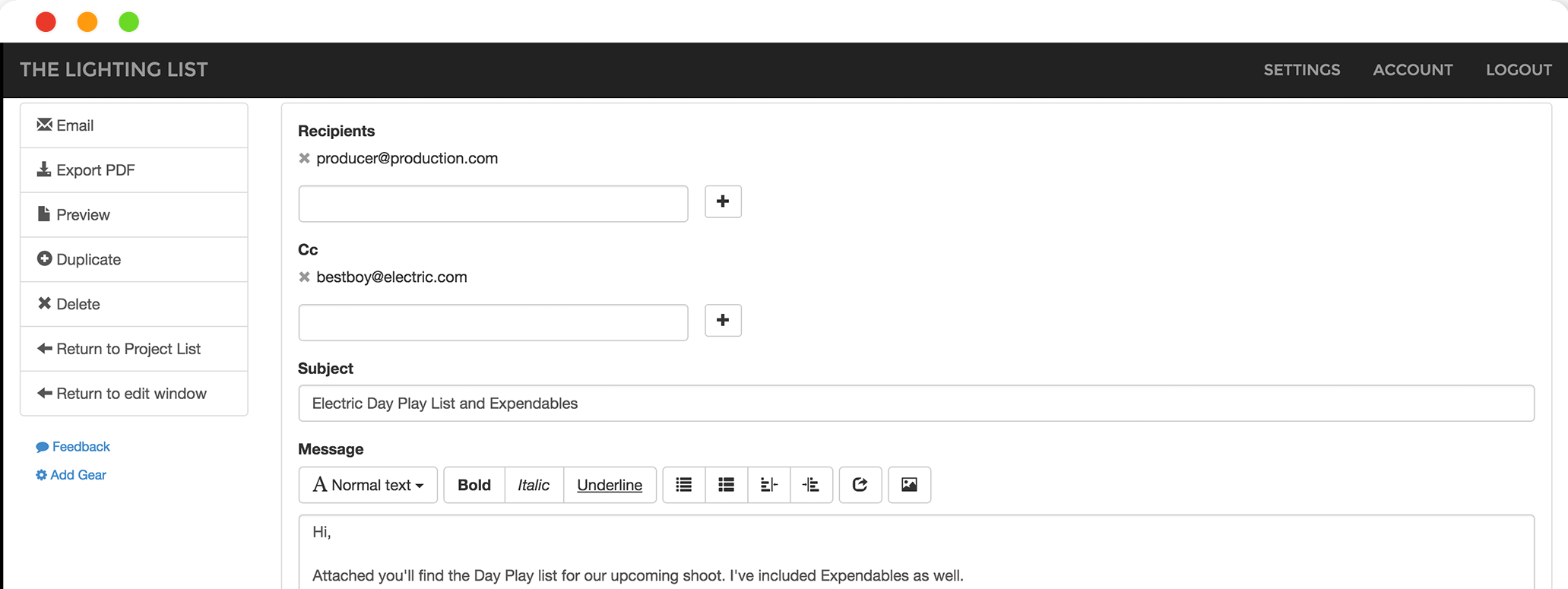This screenshot has height=589, width=1568.
Task: Focus the new recipient email field
Action: point(493,204)
